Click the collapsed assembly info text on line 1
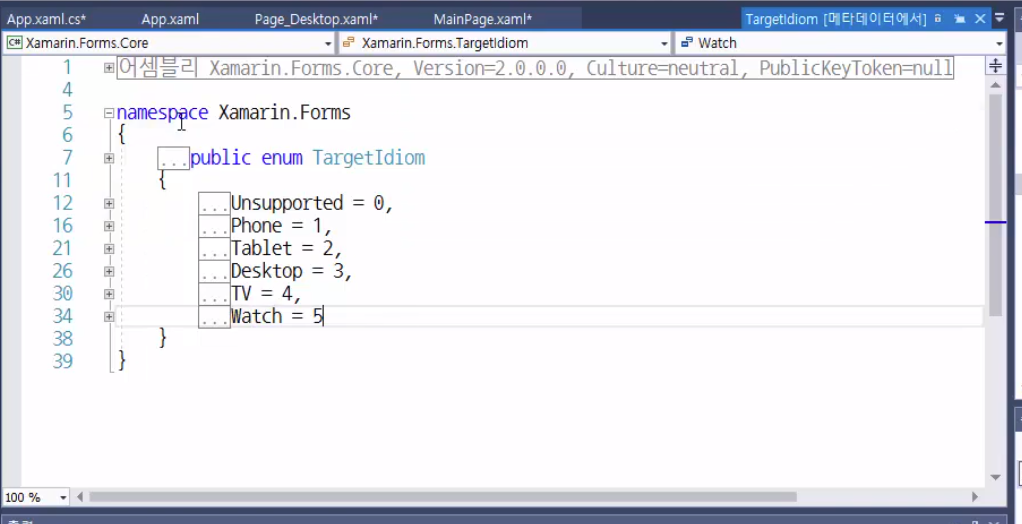 click(535, 68)
